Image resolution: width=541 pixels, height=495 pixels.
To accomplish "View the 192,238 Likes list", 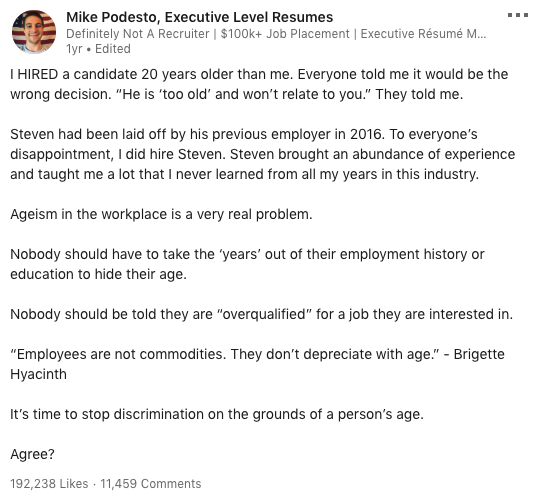I will pos(49,484).
